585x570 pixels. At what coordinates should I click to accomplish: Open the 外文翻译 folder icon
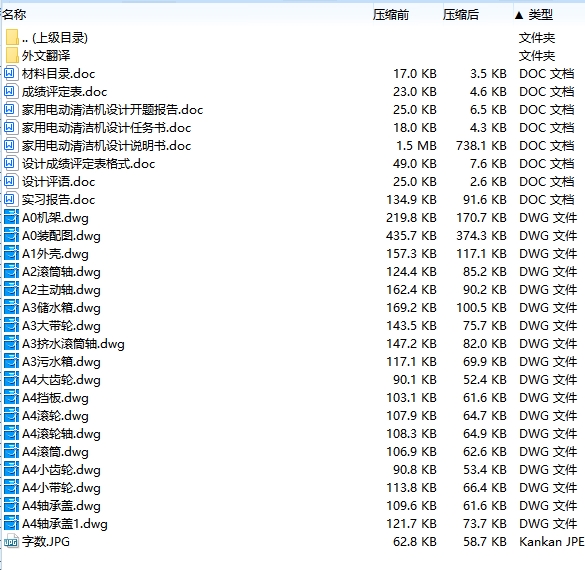pyautogui.click(x=12, y=55)
